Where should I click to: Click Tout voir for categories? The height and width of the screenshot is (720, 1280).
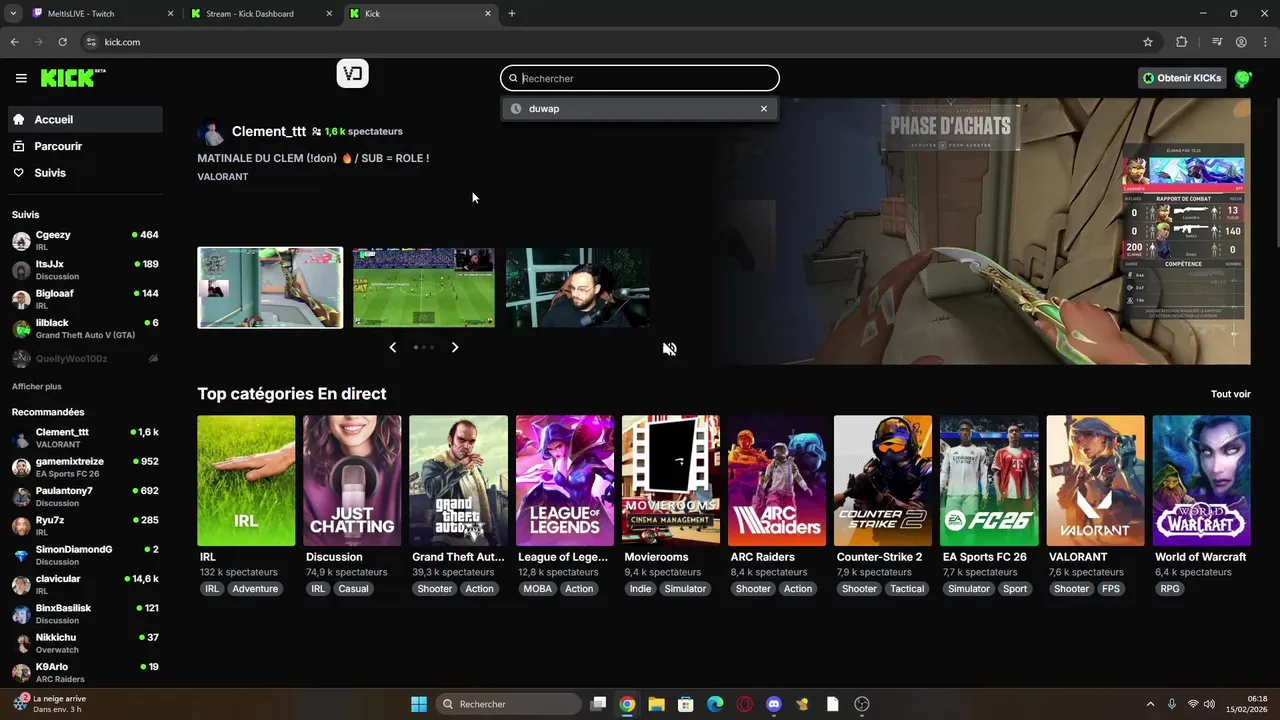(x=1230, y=394)
